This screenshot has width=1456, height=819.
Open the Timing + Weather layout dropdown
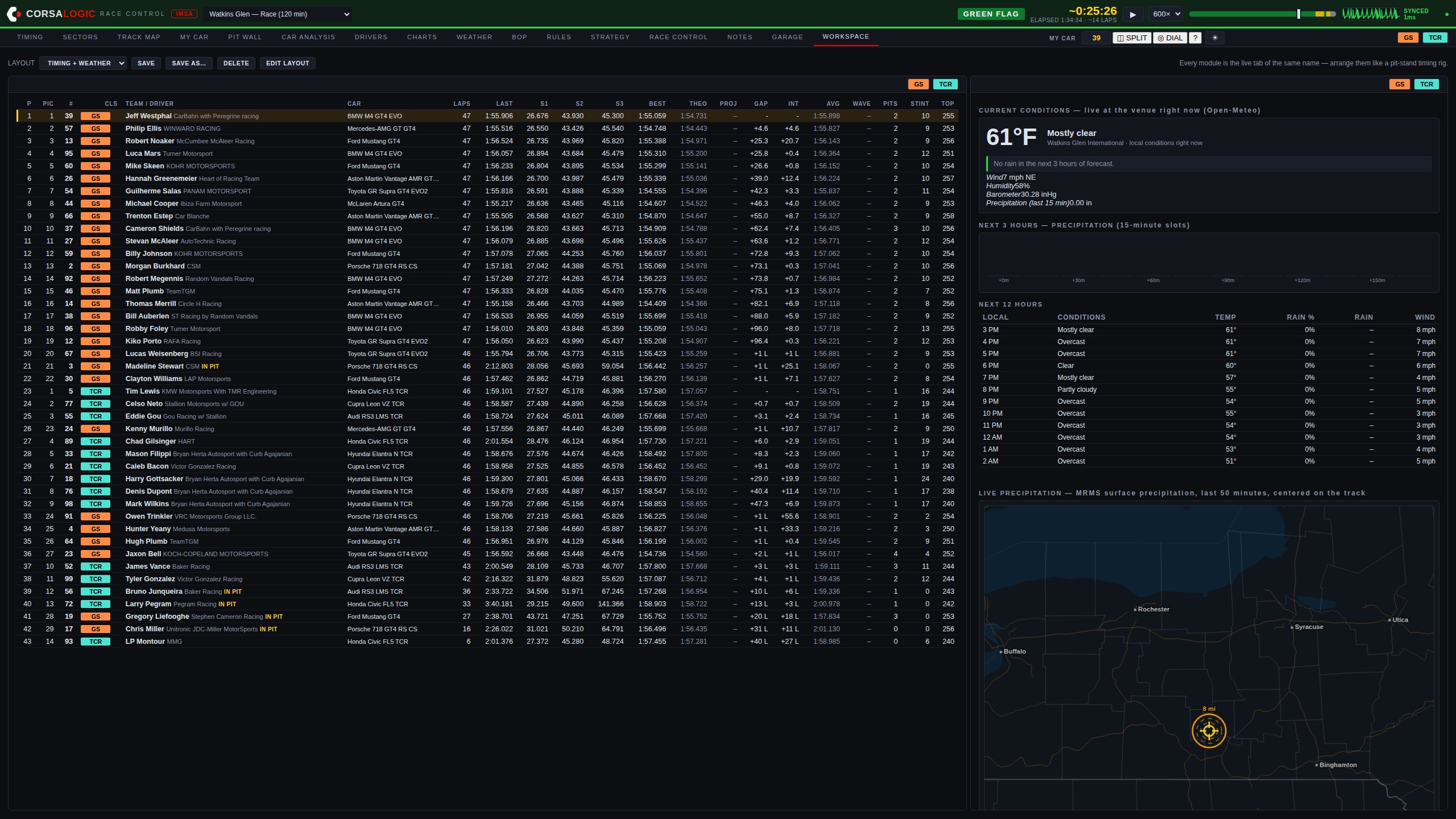[83, 63]
